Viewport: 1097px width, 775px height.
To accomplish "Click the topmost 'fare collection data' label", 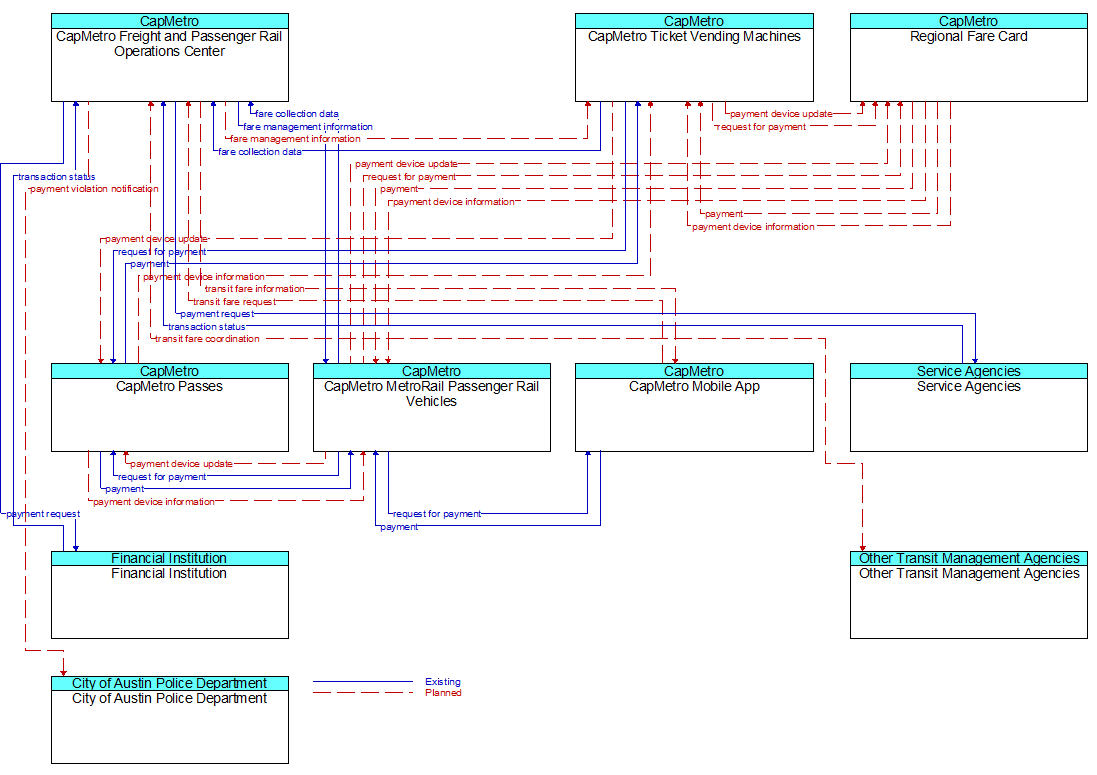I will pyautogui.click(x=297, y=114).
